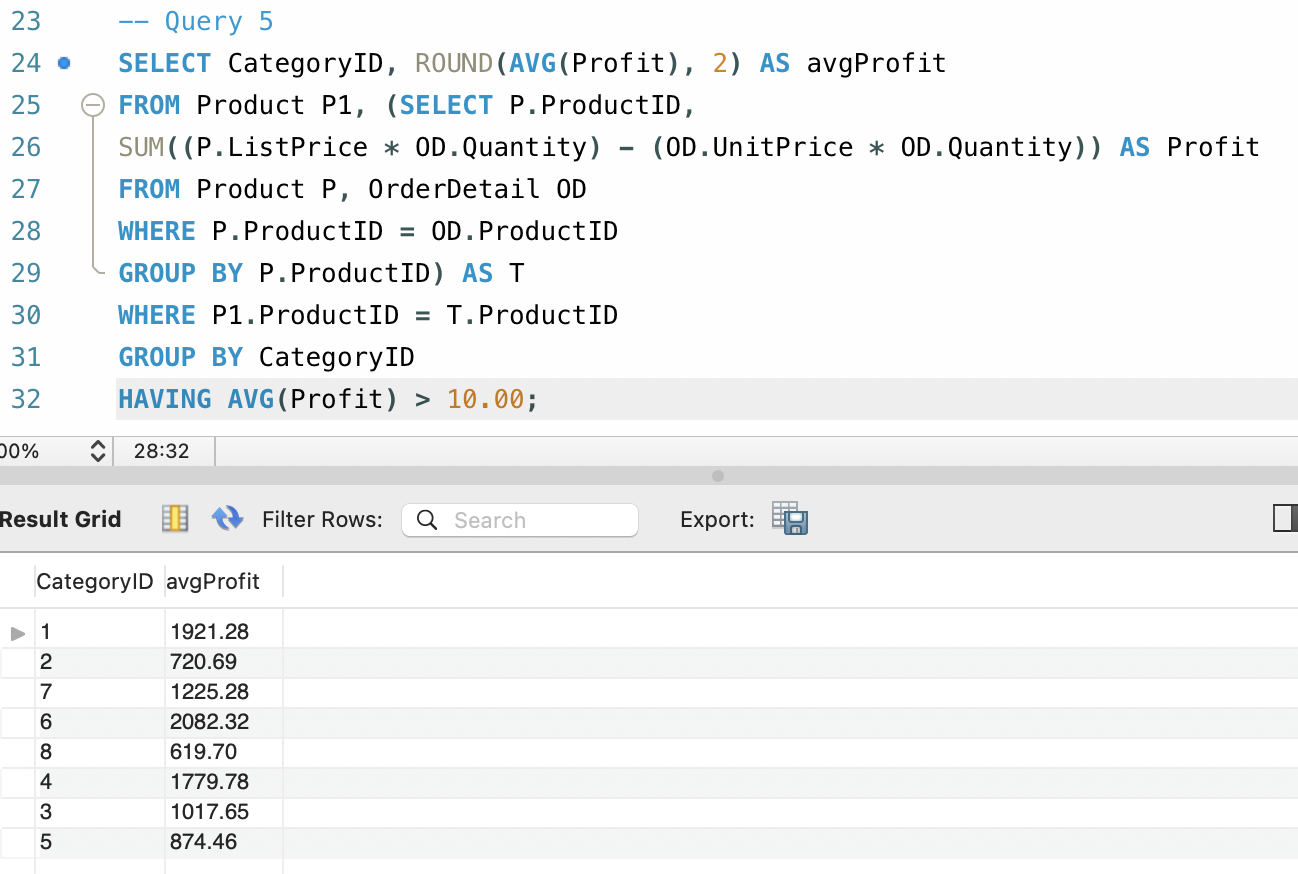Select the Result Grid tab label
Screen dimensions: 1298x874
[x=60, y=519]
